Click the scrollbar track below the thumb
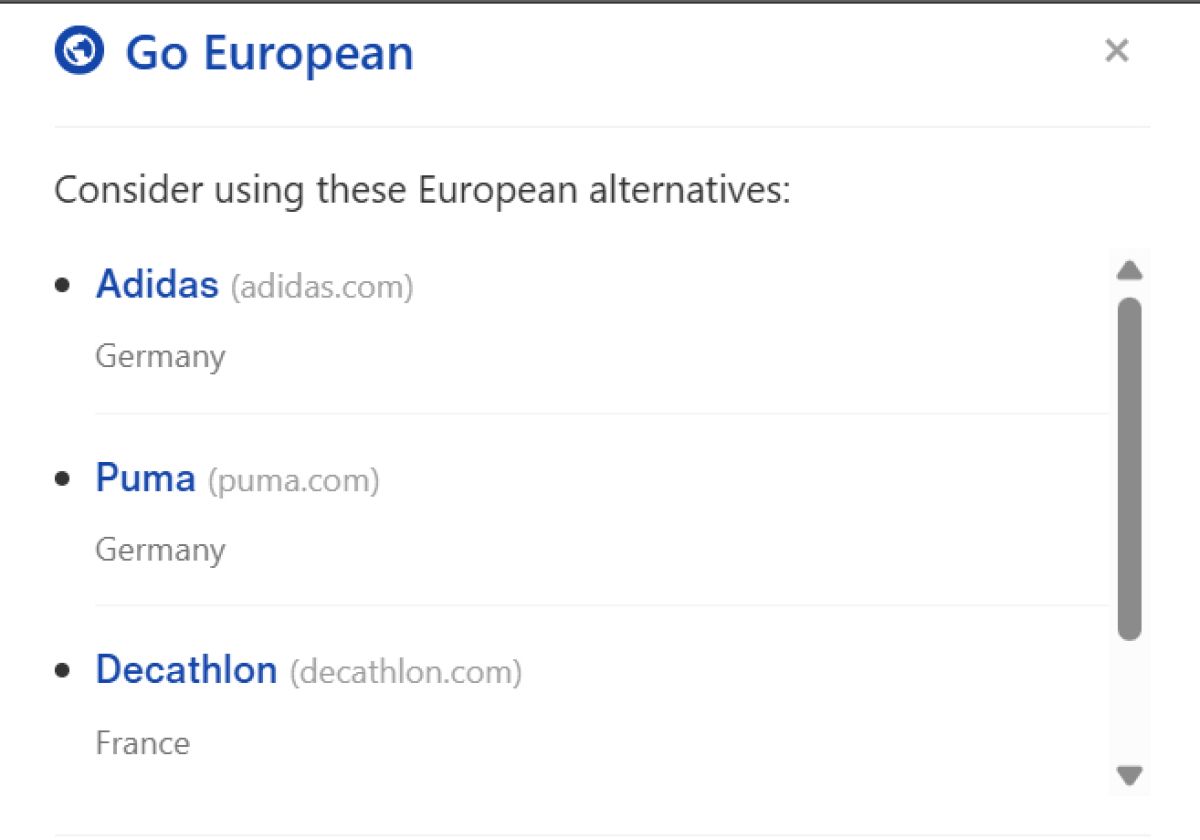This screenshot has width=1200, height=840. tap(1129, 700)
